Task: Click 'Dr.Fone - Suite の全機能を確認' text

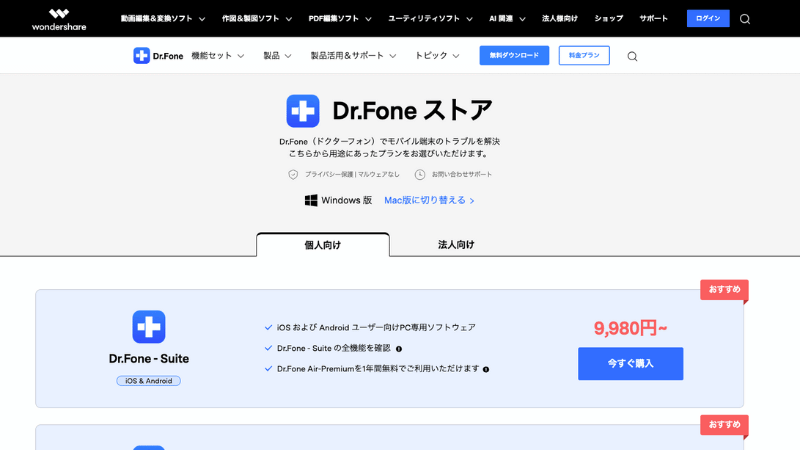Action: (x=334, y=348)
